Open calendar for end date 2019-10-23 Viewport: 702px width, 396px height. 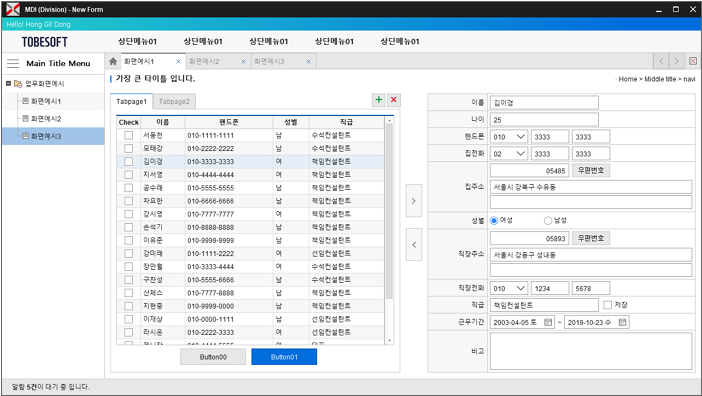tap(622, 322)
